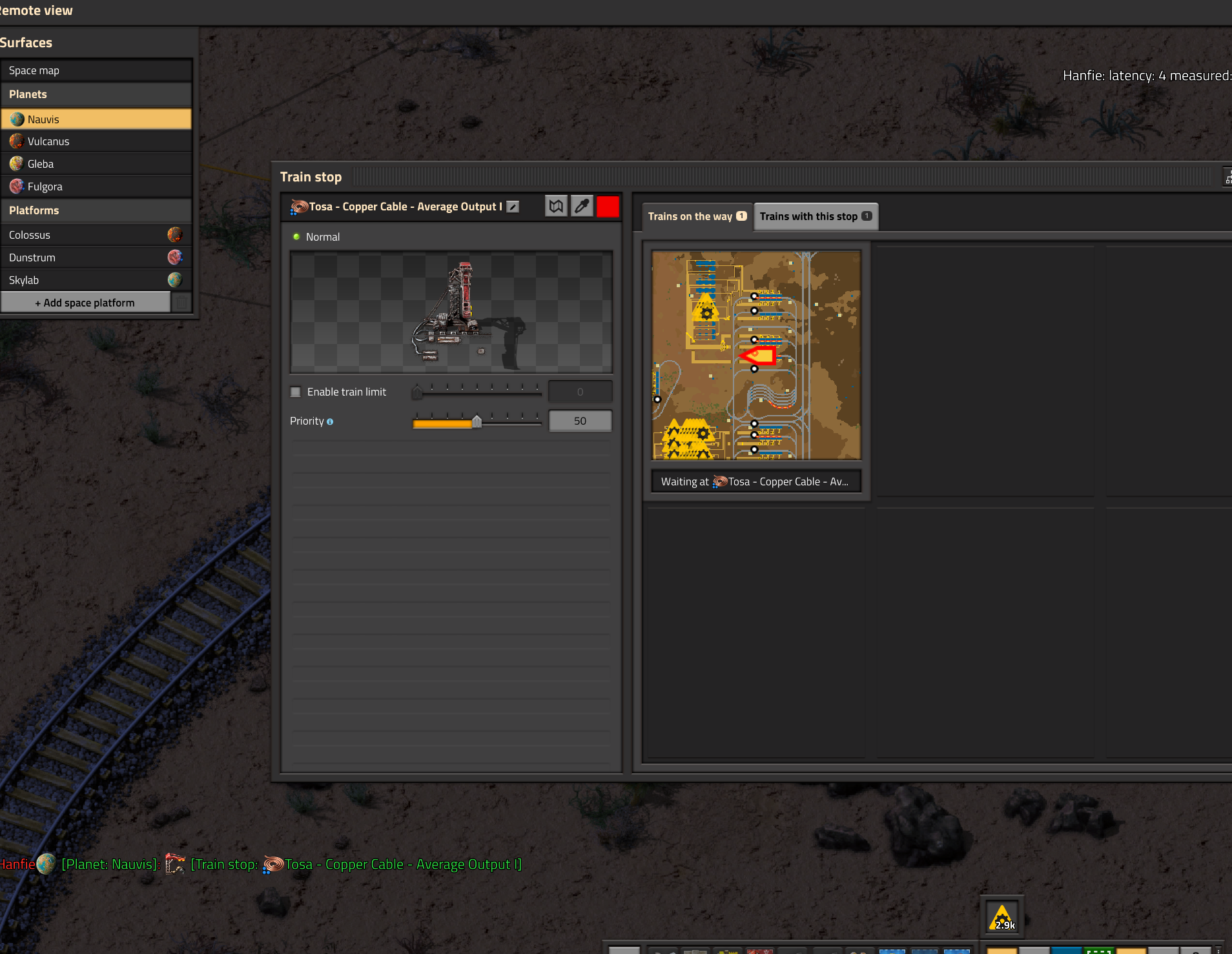Click Skylab platform's planet location icon

pos(175,280)
